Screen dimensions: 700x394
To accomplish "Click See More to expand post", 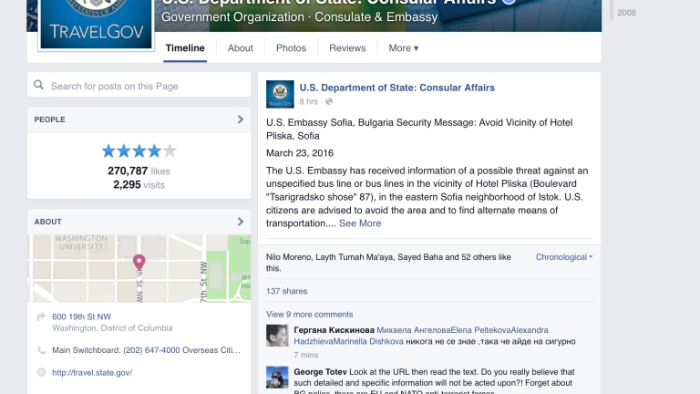I will click(360, 224).
